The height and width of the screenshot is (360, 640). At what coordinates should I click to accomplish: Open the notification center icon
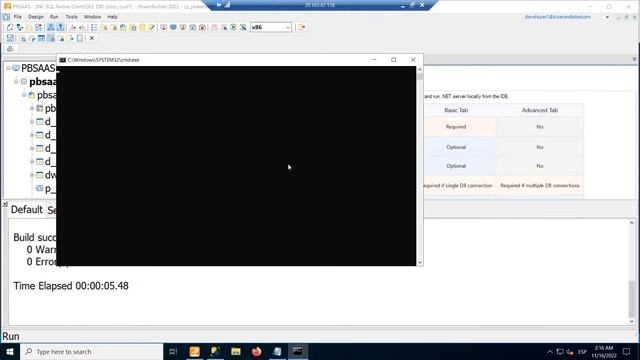[627, 351]
